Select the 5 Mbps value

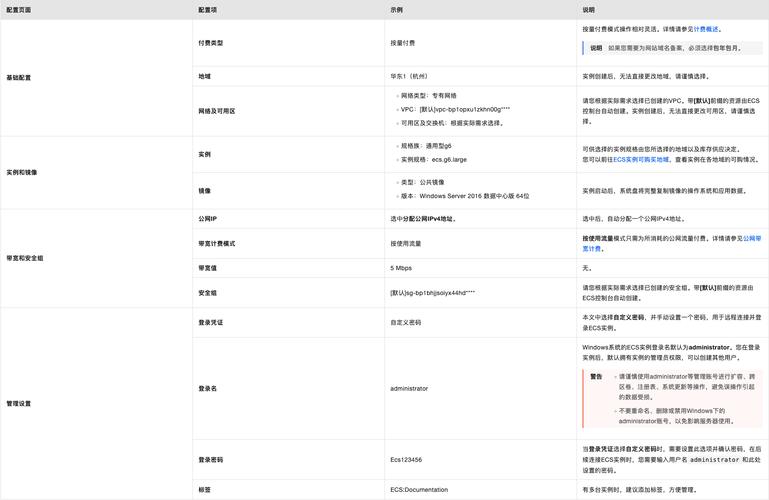[401, 268]
